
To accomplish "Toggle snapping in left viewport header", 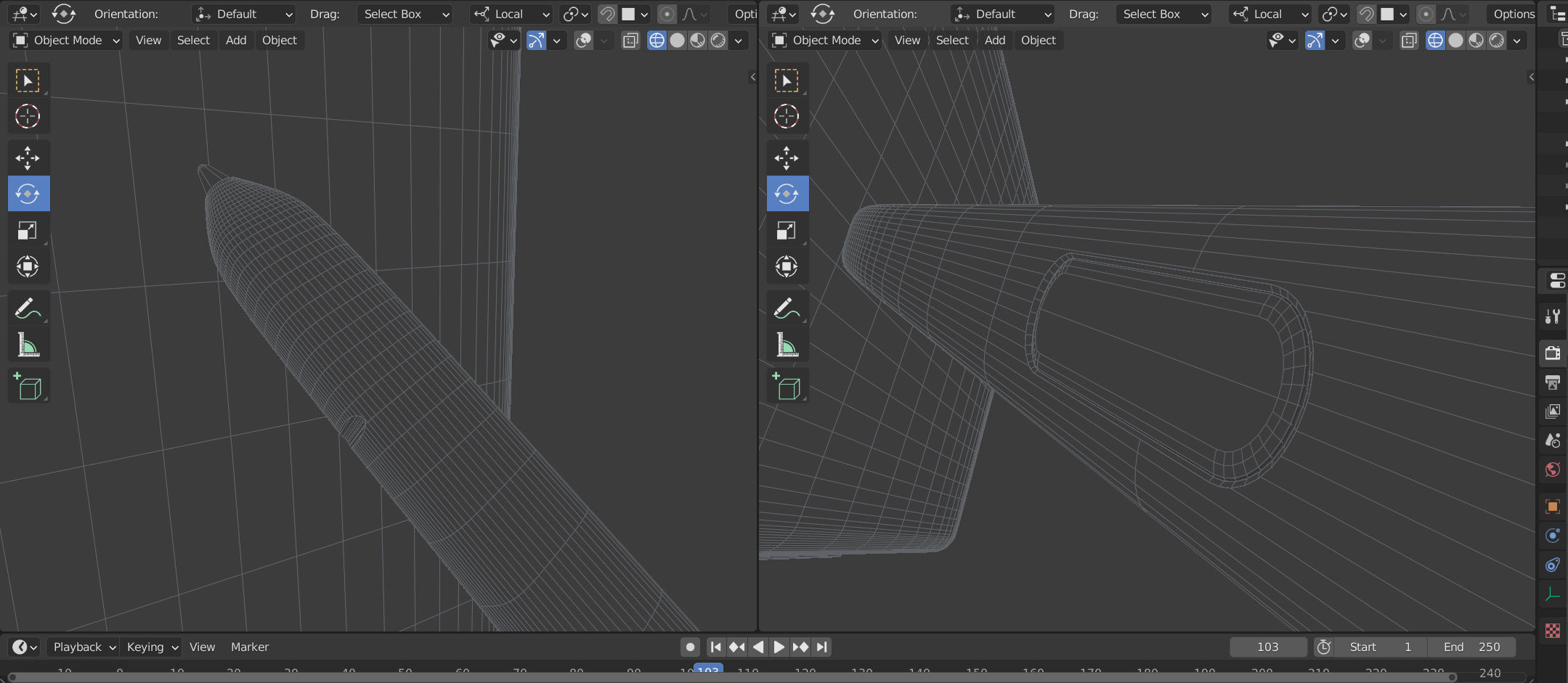I will 607,14.
